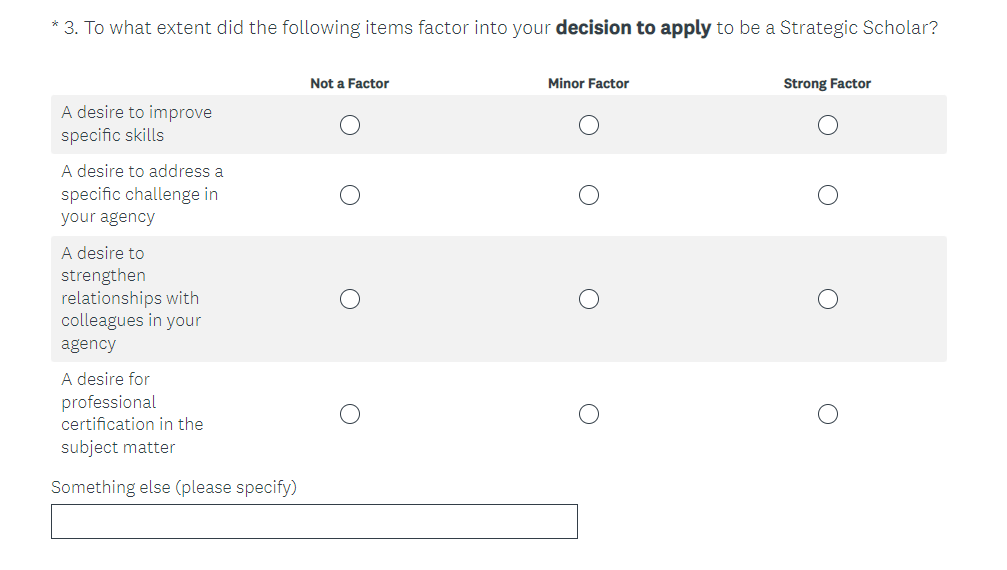Image resolution: width=1007 pixels, height=570 pixels.
Task: Click the 'Something else (please specify)' label
Action: pyautogui.click(x=174, y=487)
